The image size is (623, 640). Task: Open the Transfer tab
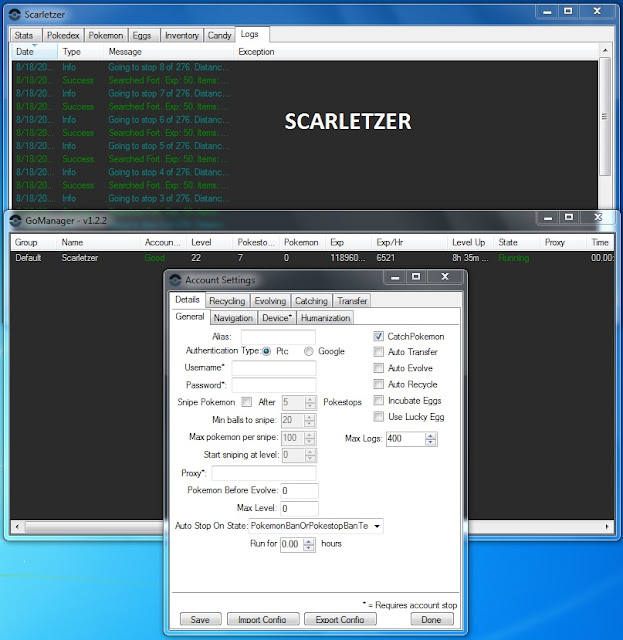click(x=352, y=301)
